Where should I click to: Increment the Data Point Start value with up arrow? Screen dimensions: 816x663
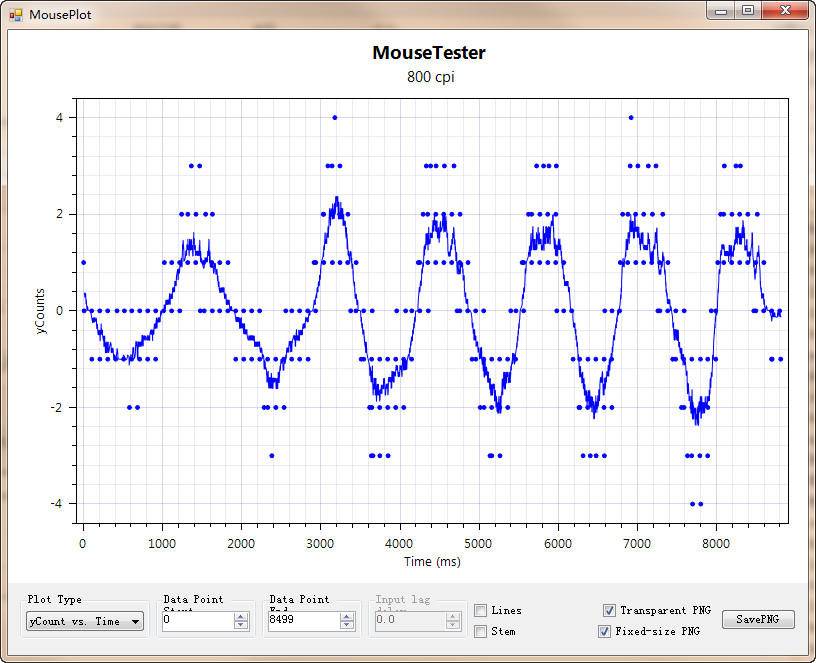coord(240,617)
